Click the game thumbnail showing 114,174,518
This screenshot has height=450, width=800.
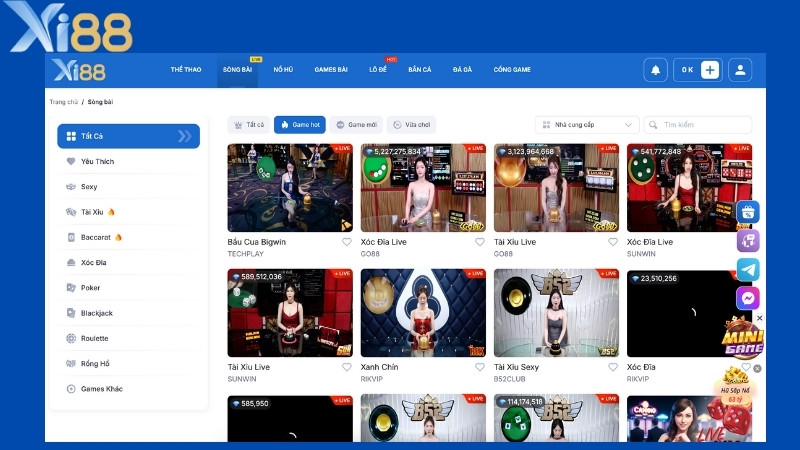pyautogui.click(x=556, y=418)
